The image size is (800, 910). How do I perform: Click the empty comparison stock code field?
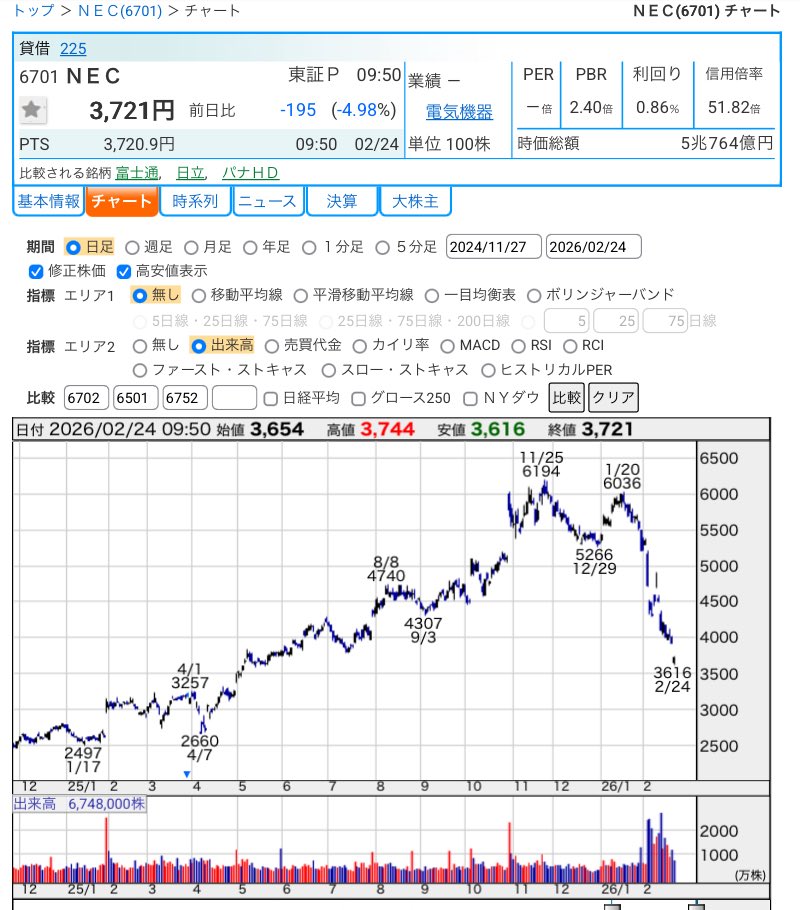pos(235,397)
